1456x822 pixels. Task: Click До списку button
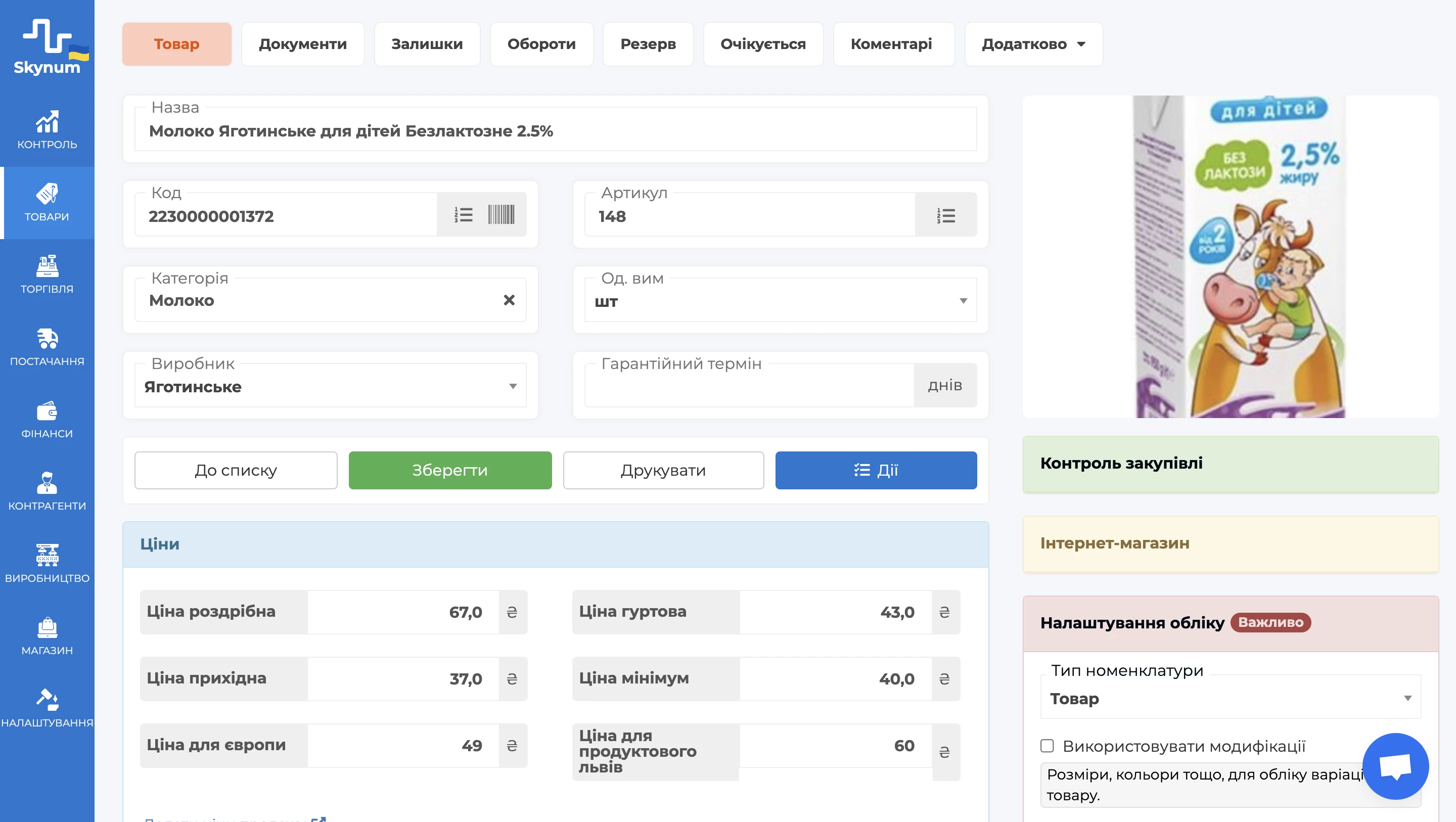coord(236,470)
